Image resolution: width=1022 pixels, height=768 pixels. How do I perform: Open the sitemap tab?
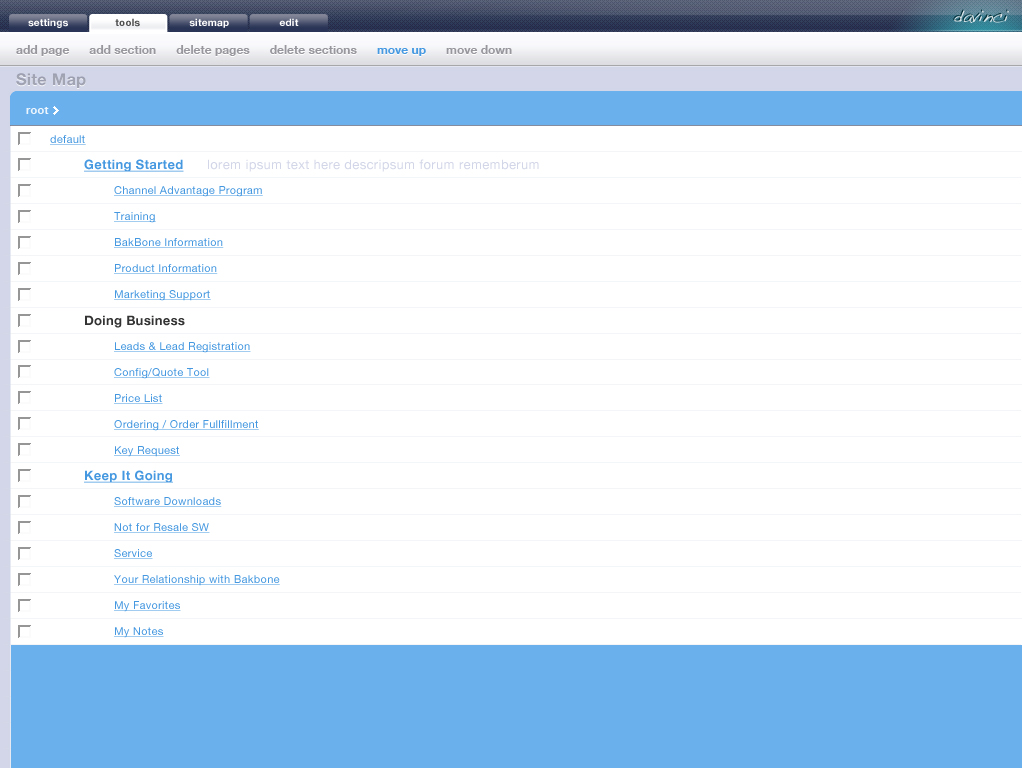coord(209,22)
